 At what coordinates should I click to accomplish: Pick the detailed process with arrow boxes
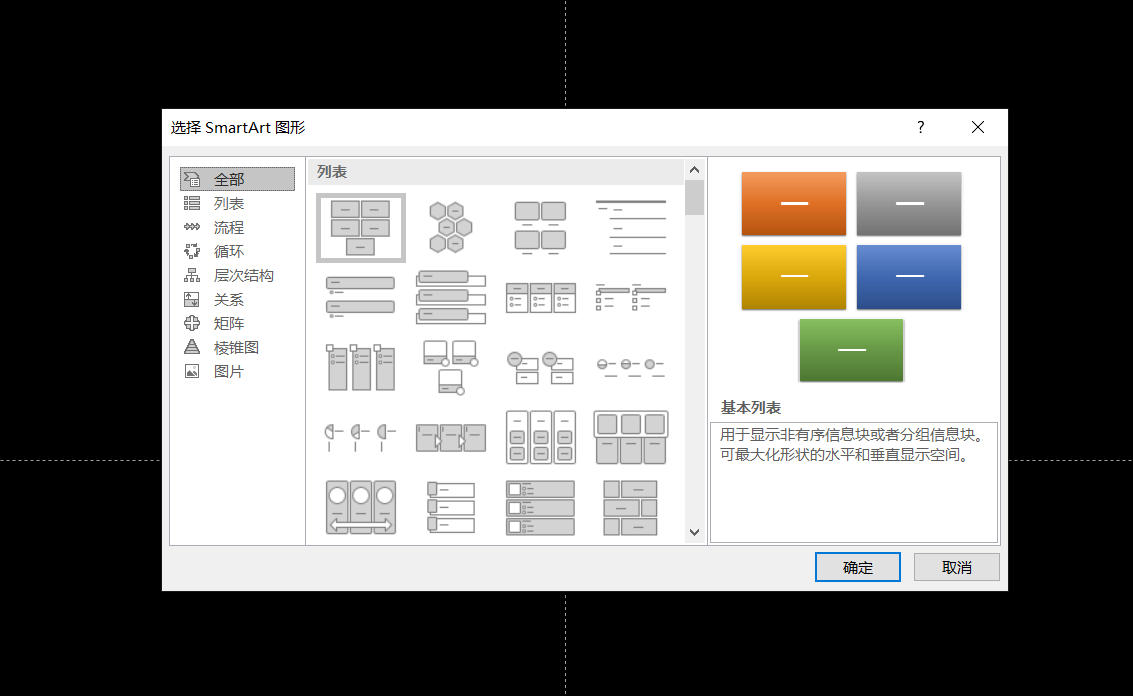(450, 437)
